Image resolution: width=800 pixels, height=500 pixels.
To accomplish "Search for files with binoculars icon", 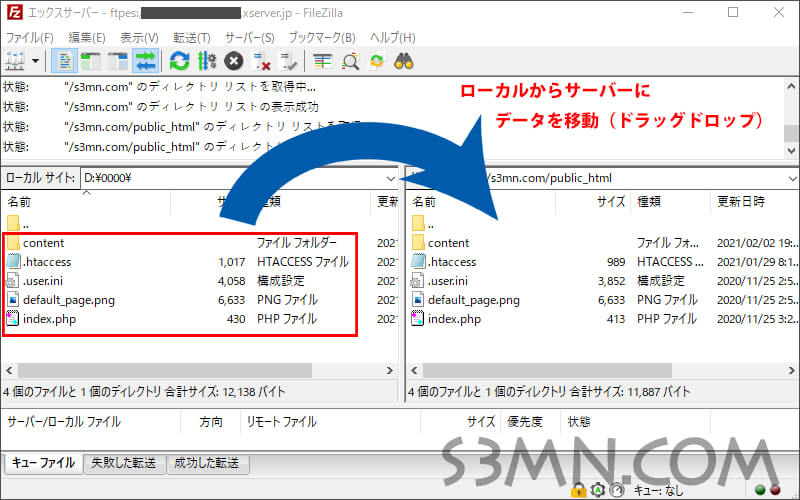I will pos(404,61).
